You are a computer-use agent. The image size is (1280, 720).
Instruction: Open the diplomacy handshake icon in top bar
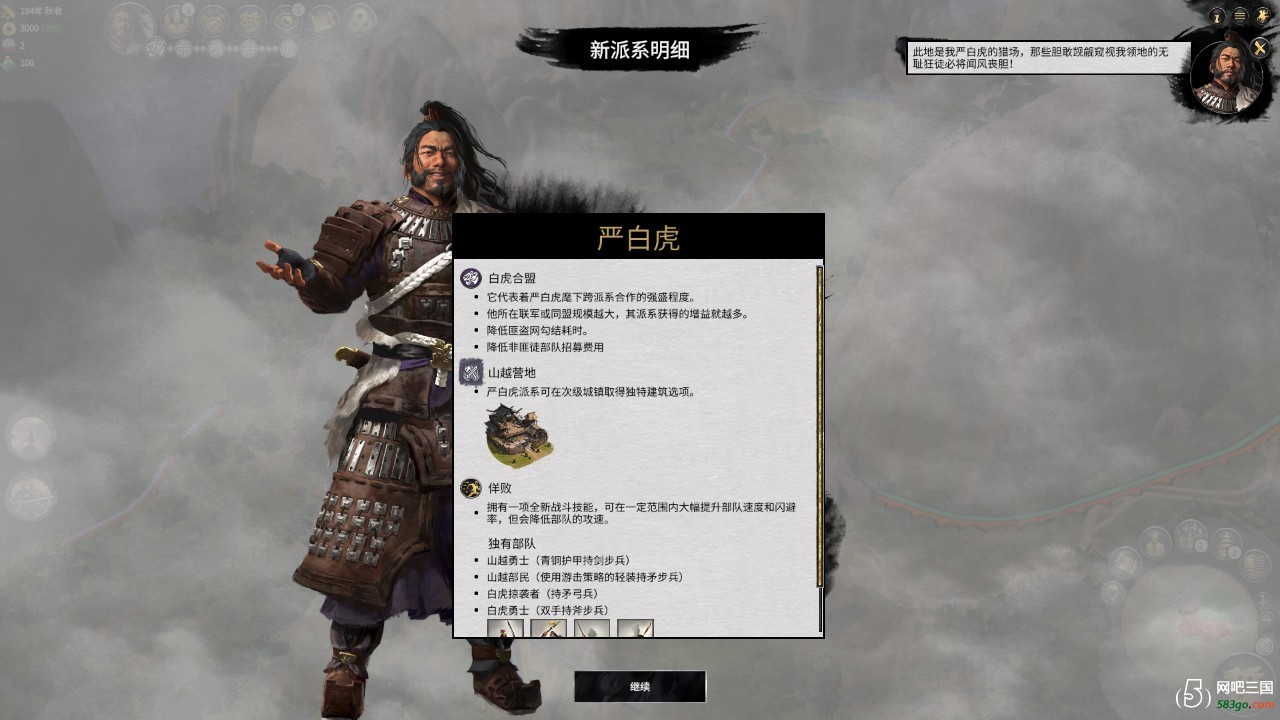[x=213, y=20]
